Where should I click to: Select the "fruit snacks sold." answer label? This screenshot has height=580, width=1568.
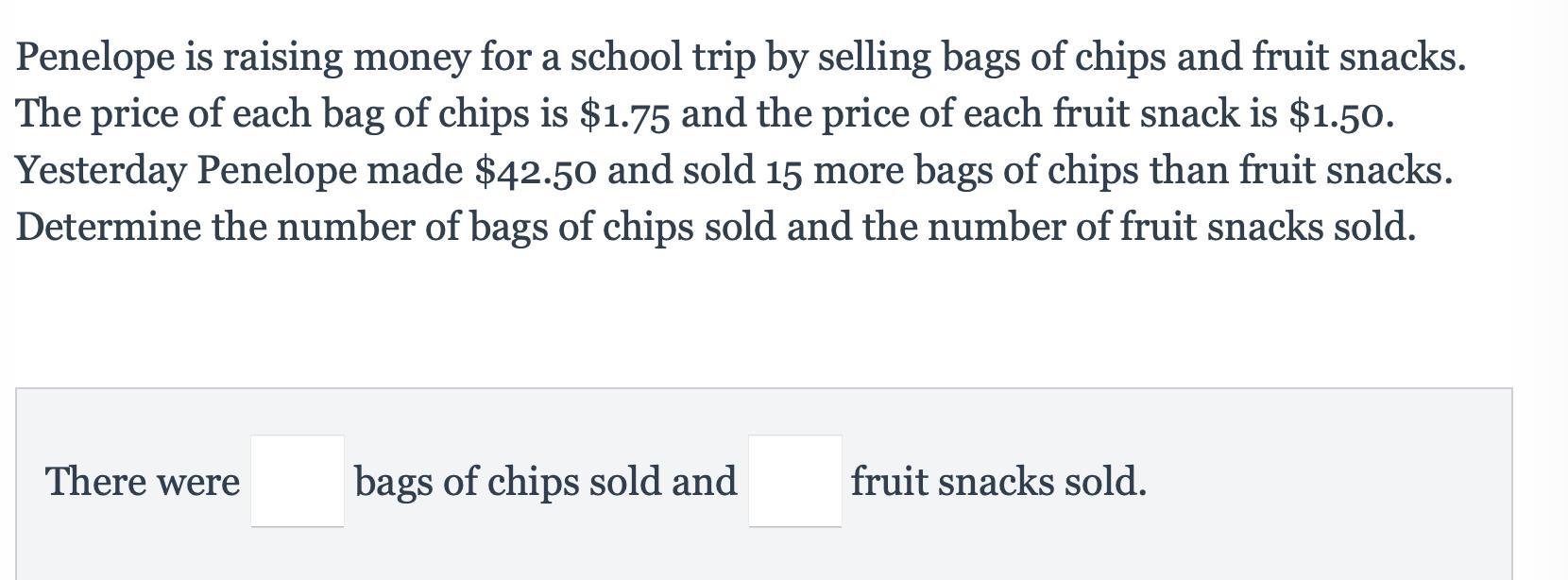(998, 482)
